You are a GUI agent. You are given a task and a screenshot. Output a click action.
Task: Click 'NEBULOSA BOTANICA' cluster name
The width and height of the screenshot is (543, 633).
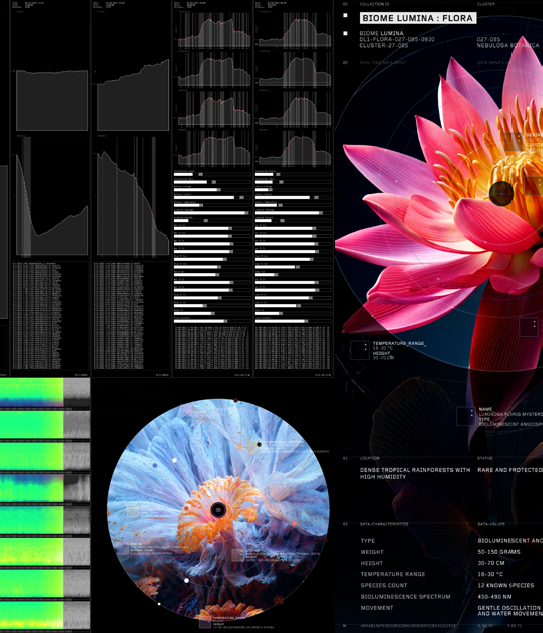point(508,45)
